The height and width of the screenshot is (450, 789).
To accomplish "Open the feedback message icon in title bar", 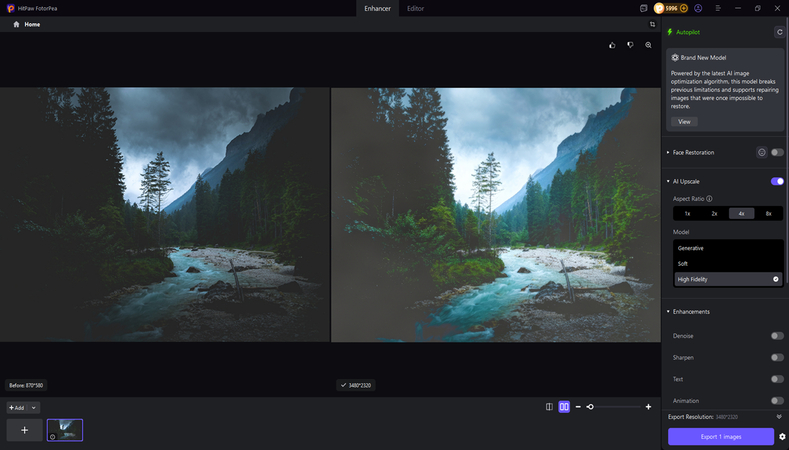I will click(x=643, y=9).
